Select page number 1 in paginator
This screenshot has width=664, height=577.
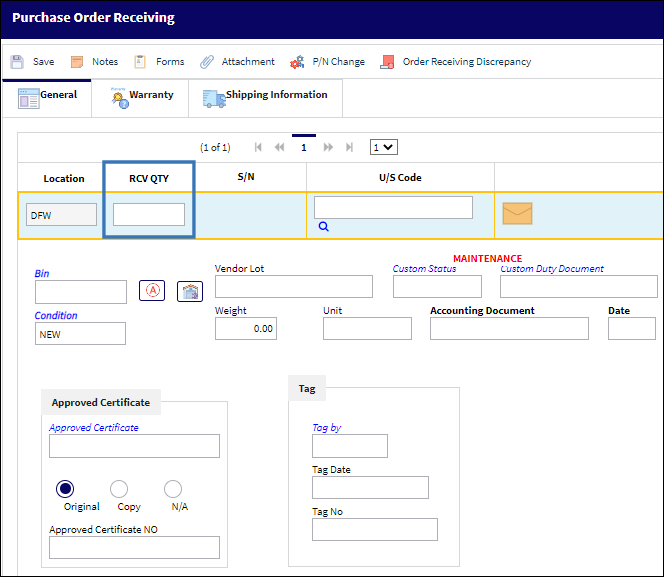pyautogui.click(x=304, y=147)
